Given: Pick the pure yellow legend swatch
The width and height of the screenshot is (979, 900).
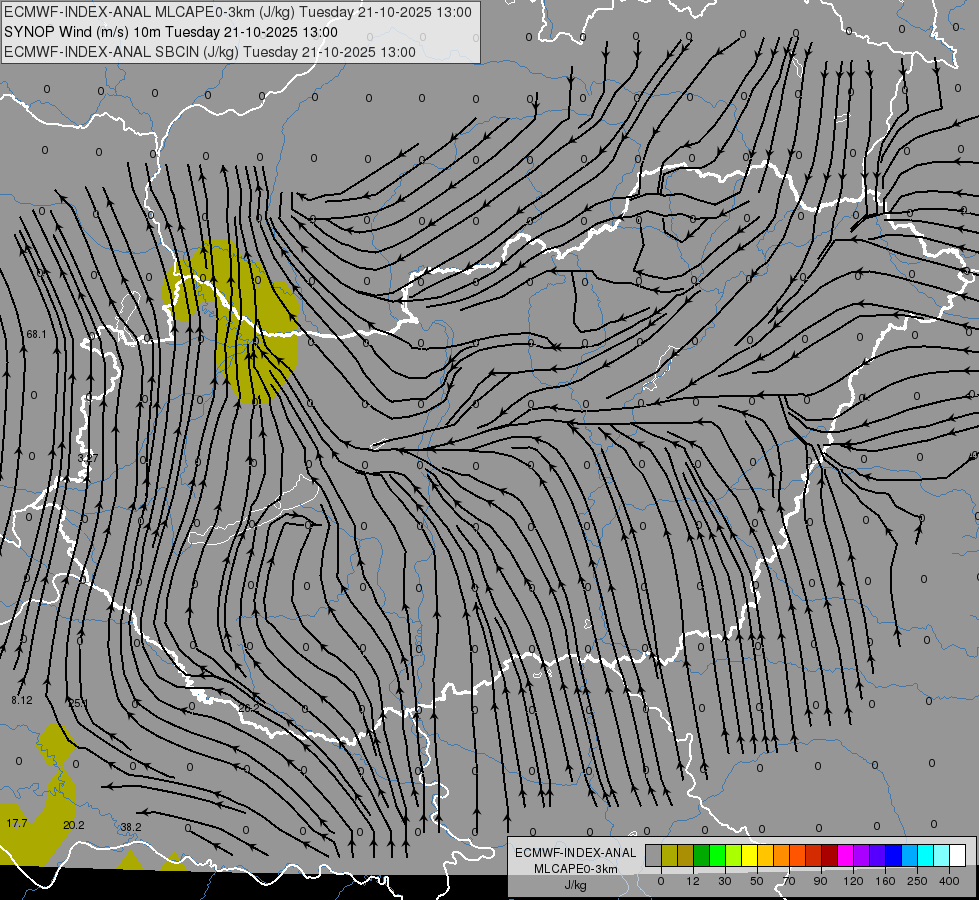Looking at the screenshot, I should (x=750, y=856).
